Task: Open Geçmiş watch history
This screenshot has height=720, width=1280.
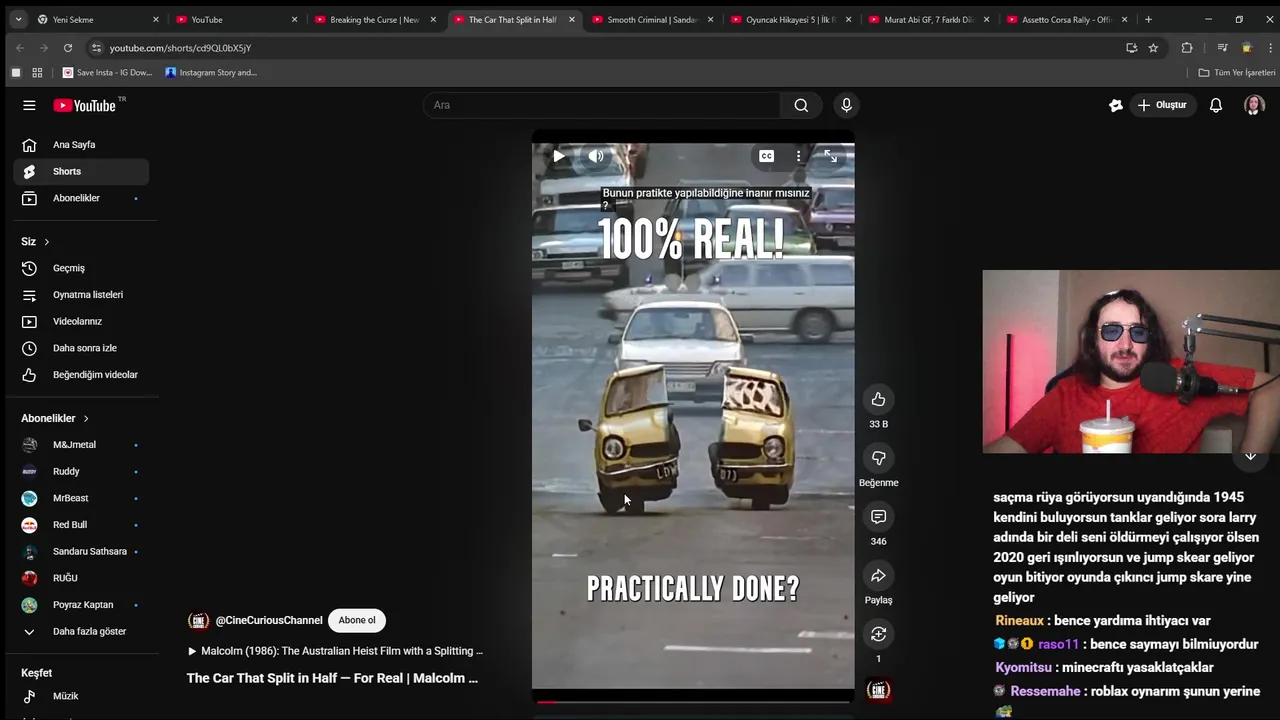Action: [82, 268]
